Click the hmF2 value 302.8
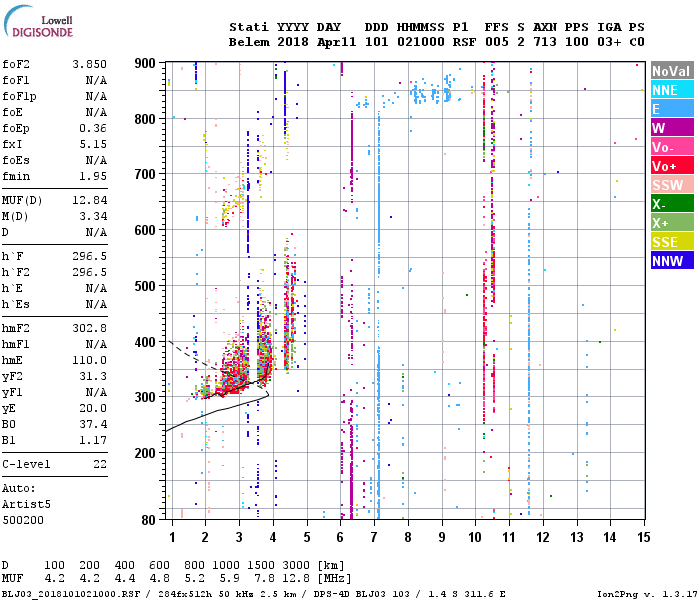Screen dimensions: 700x600 (x=89, y=329)
